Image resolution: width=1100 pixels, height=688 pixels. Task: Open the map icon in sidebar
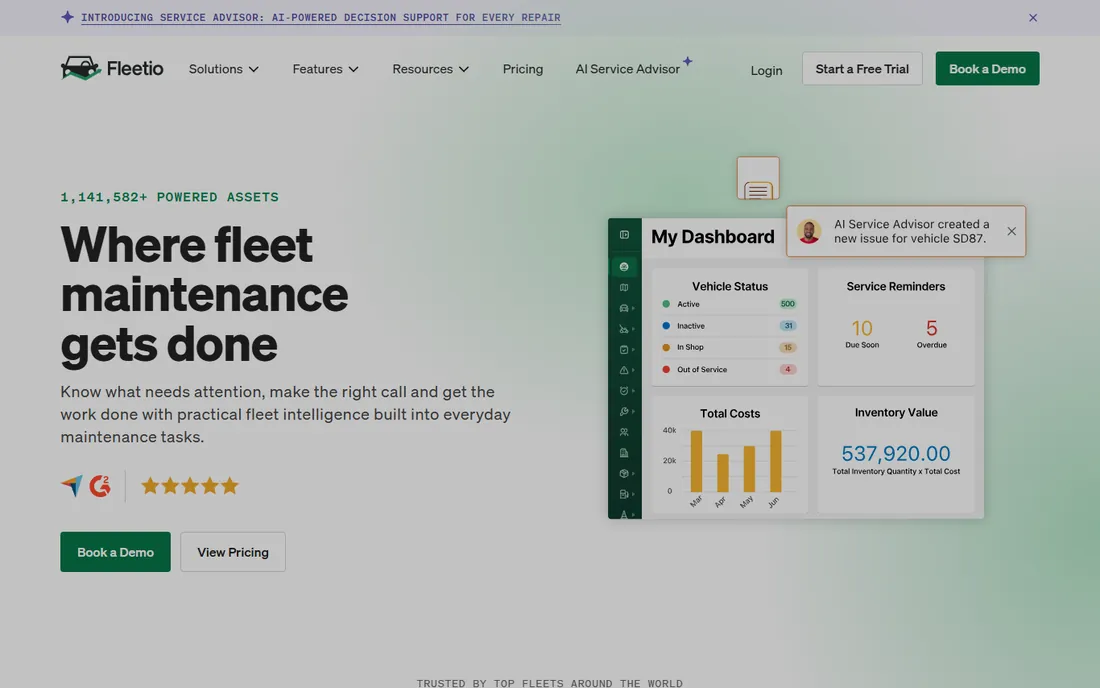coord(624,288)
